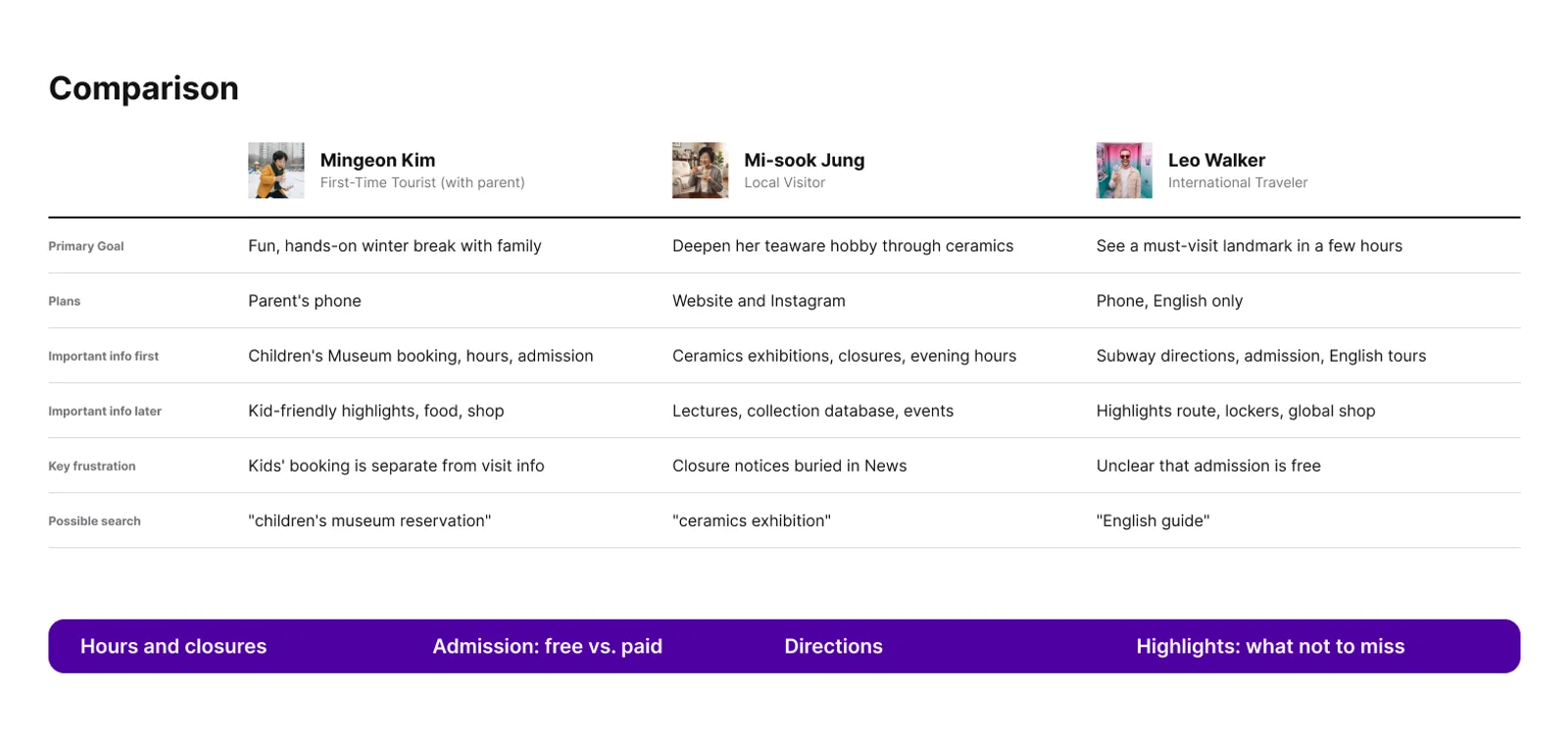
Task: Click "Children's Museum booking, hours, admission"
Action: [420, 356]
